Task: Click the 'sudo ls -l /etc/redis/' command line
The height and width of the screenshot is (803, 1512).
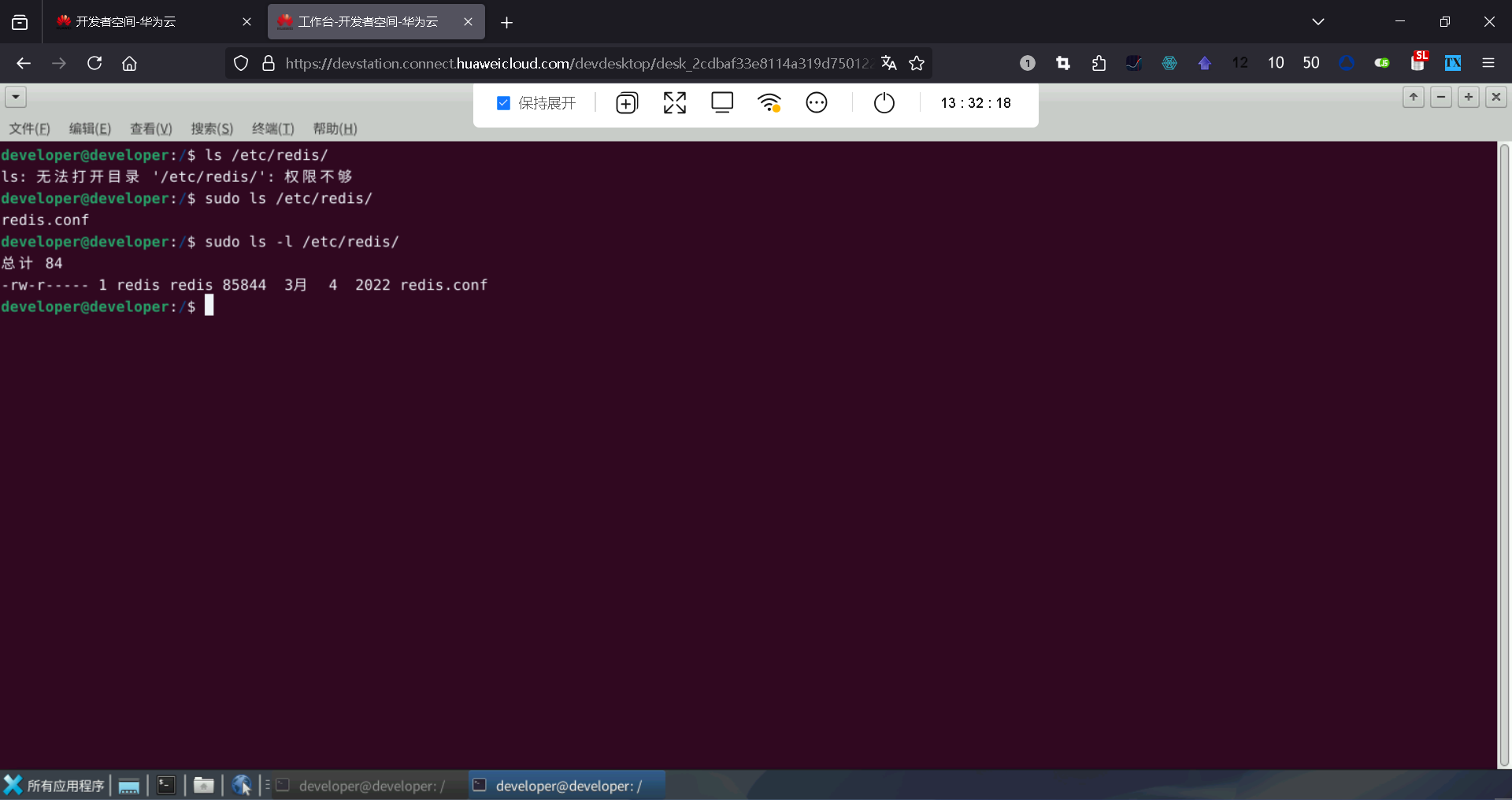Action: [x=302, y=242]
